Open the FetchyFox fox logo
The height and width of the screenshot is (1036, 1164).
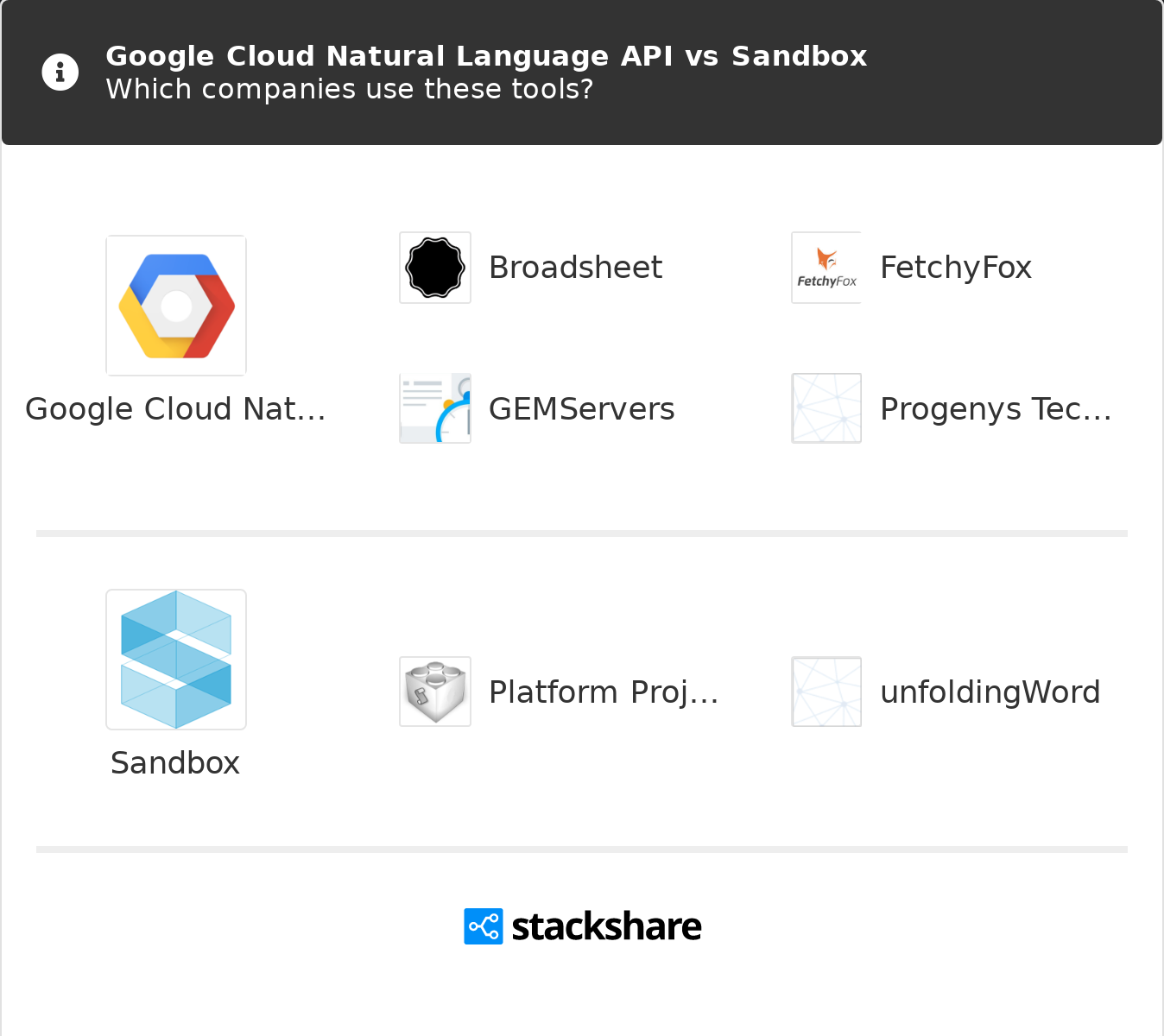point(826,268)
